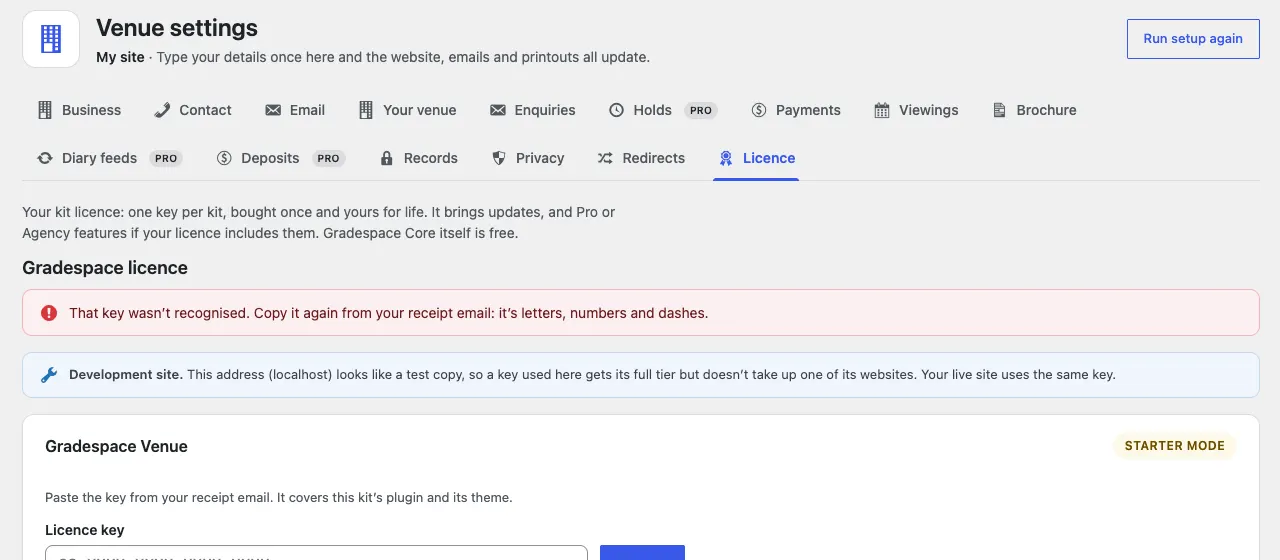Open the Business tab
This screenshot has height=560, width=1280.
tap(79, 110)
